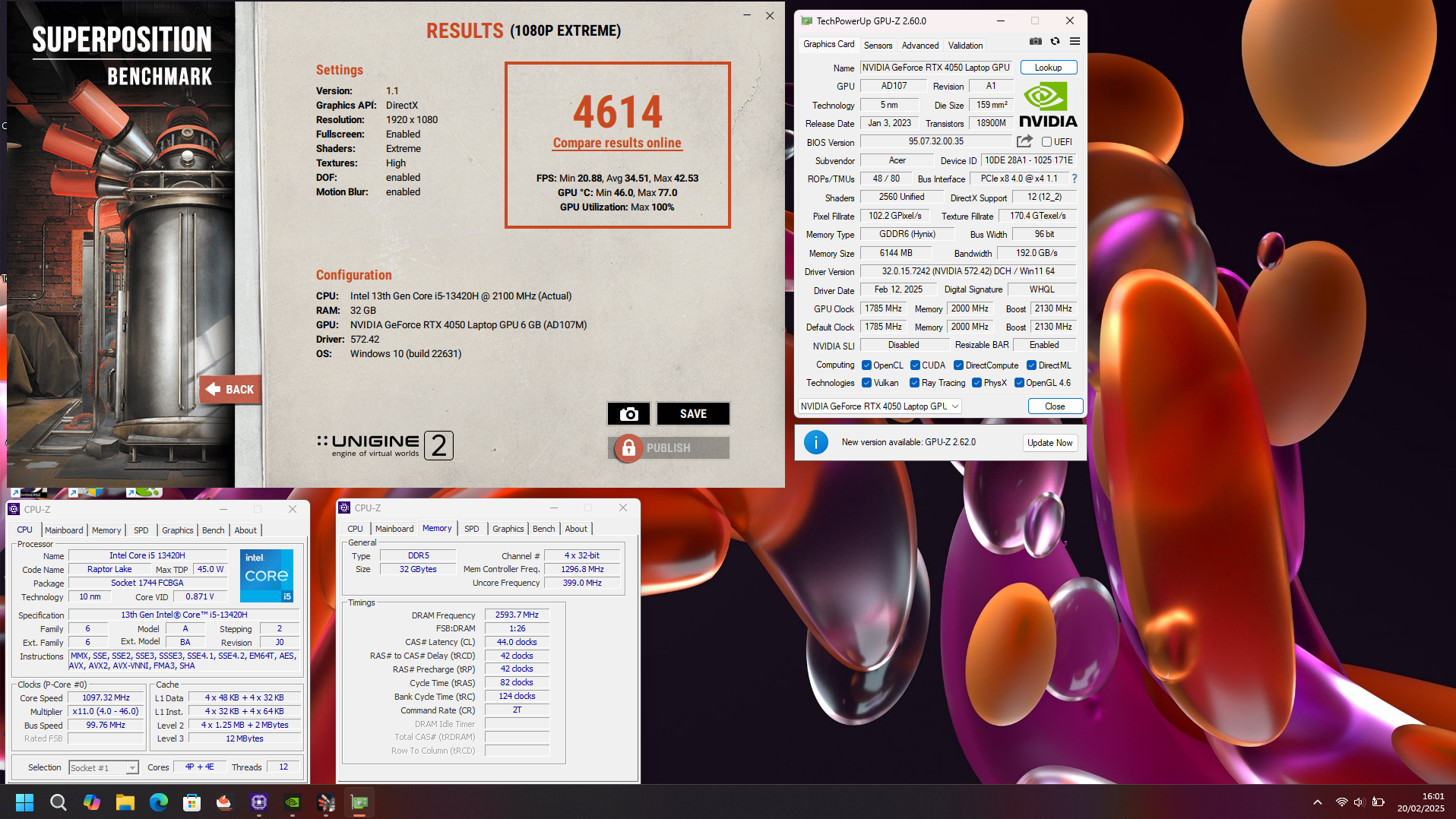
Task: Click the Wi-Fi network tray icon
Action: point(1341,802)
